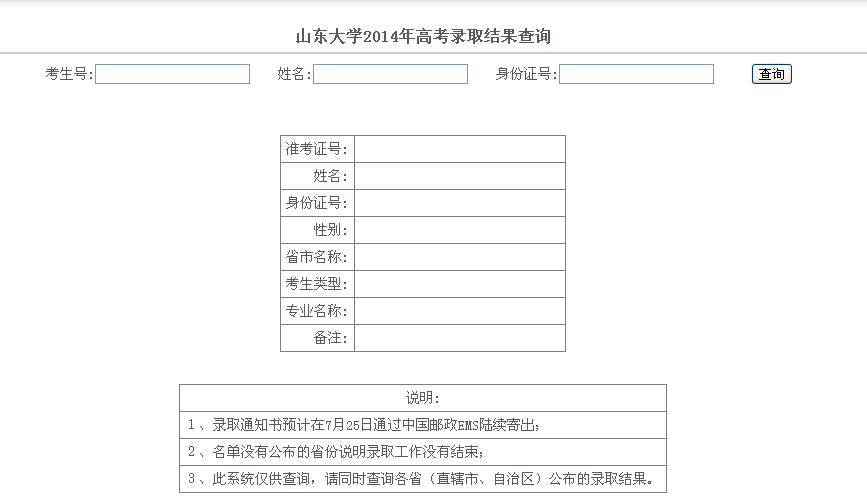The image size is (867, 499).
Task: Select the 备注 result value cell
Action: click(459, 338)
